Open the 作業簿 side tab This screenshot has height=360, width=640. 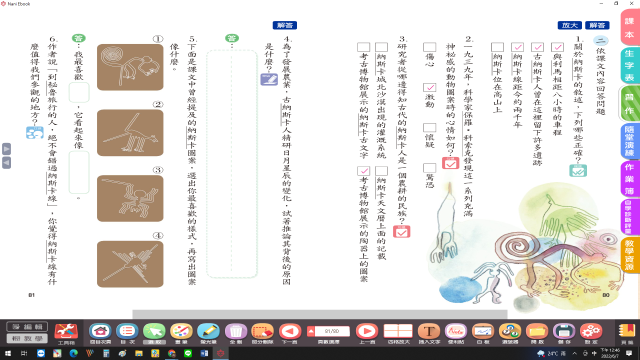[x=629, y=179]
